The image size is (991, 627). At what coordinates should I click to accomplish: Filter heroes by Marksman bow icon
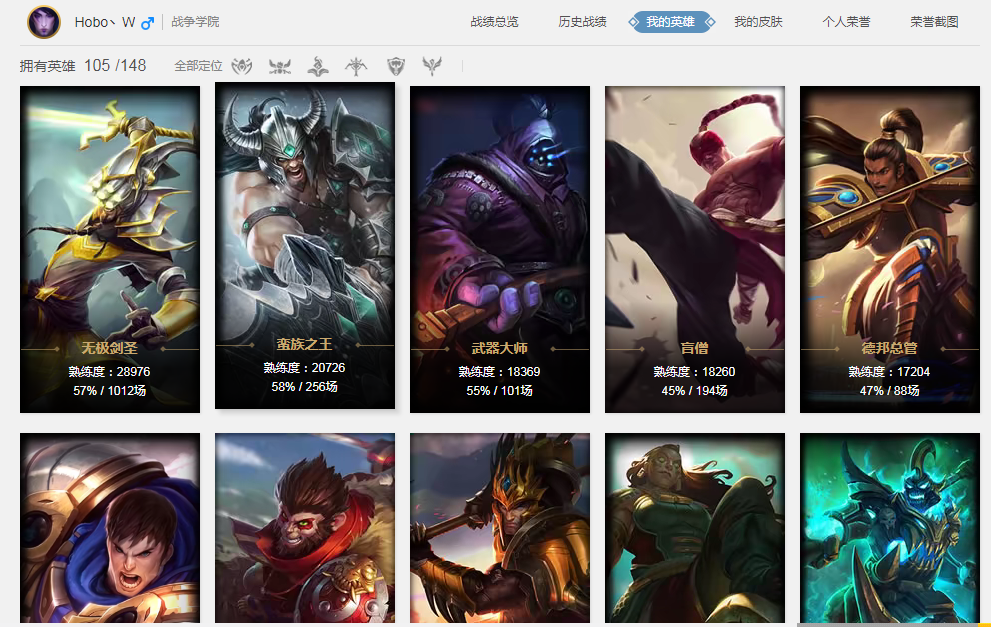tap(356, 66)
